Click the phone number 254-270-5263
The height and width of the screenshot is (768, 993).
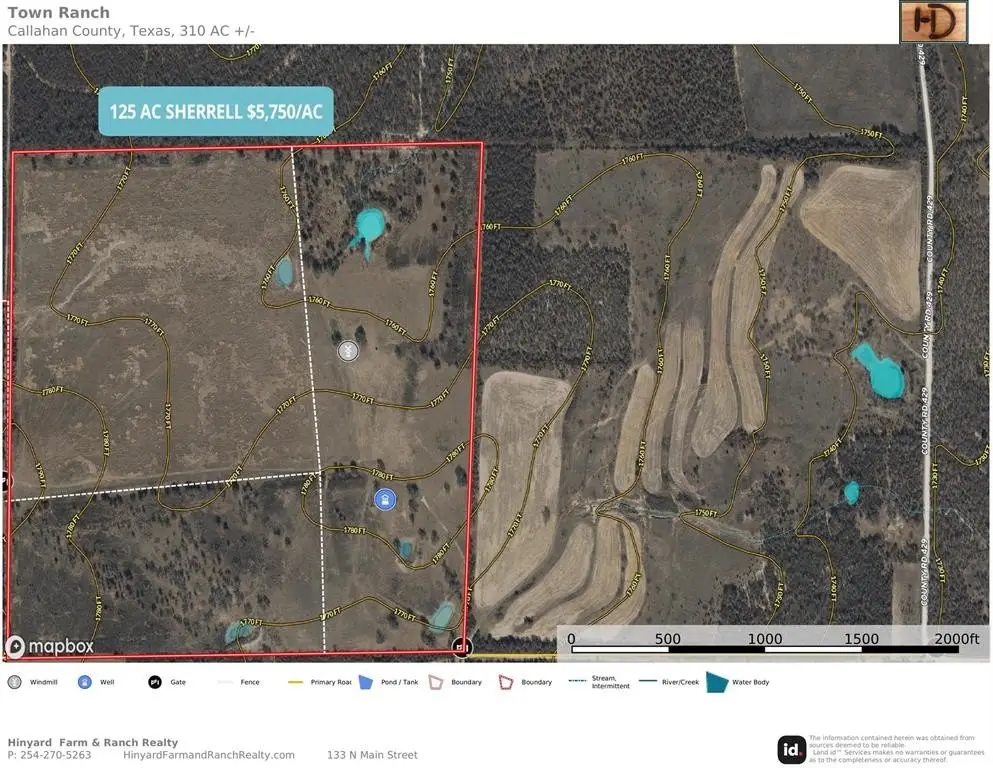(56, 755)
